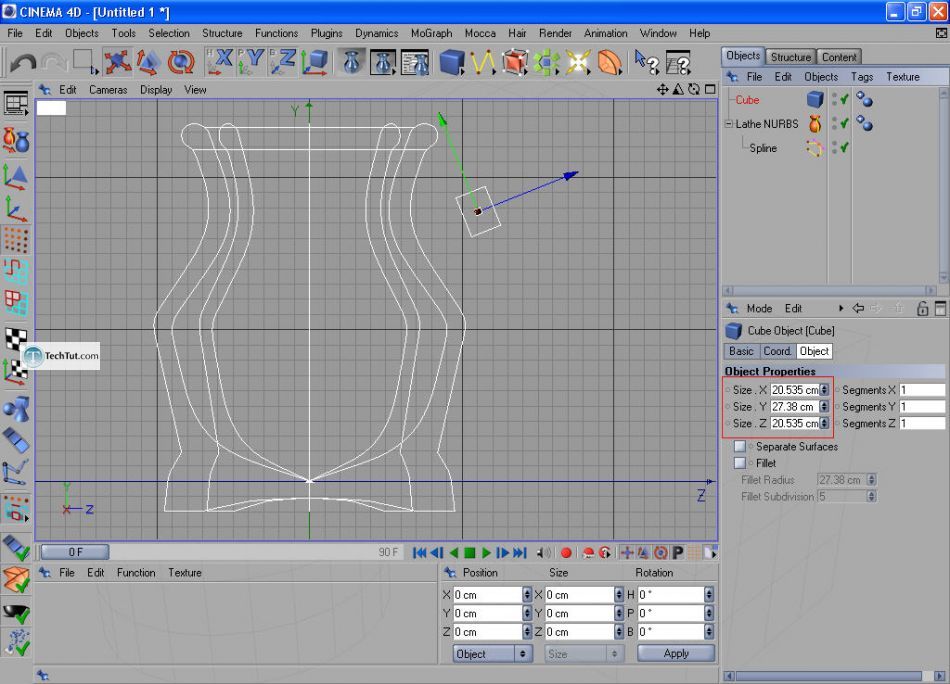Screen dimensions: 950x684
Task: Open the Basic attribute tab
Action: tap(741, 351)
